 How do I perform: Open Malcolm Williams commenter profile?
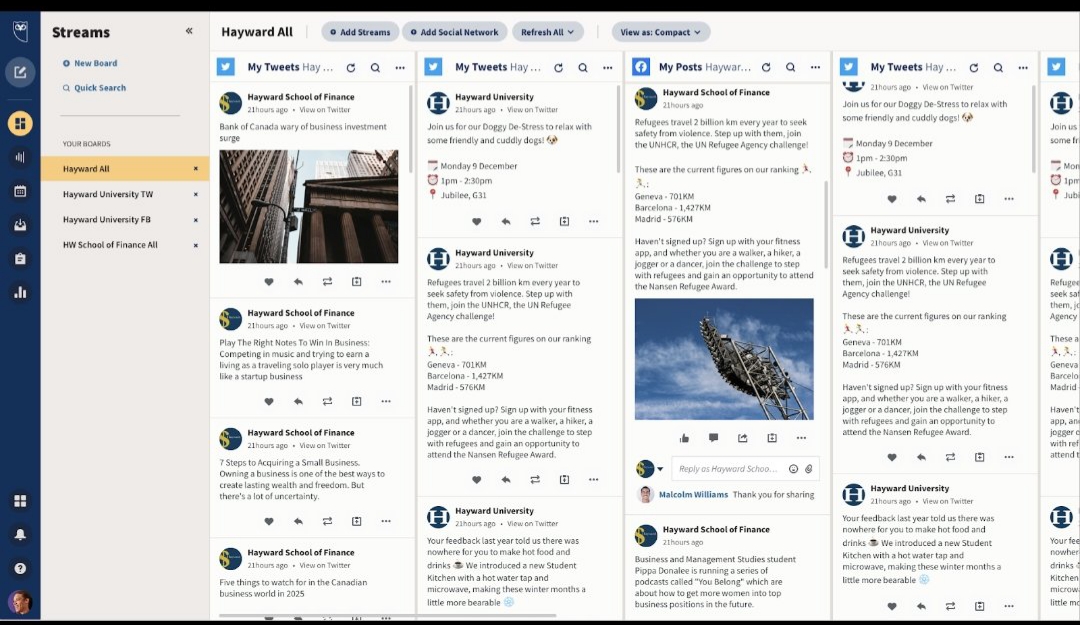(693, 495)
